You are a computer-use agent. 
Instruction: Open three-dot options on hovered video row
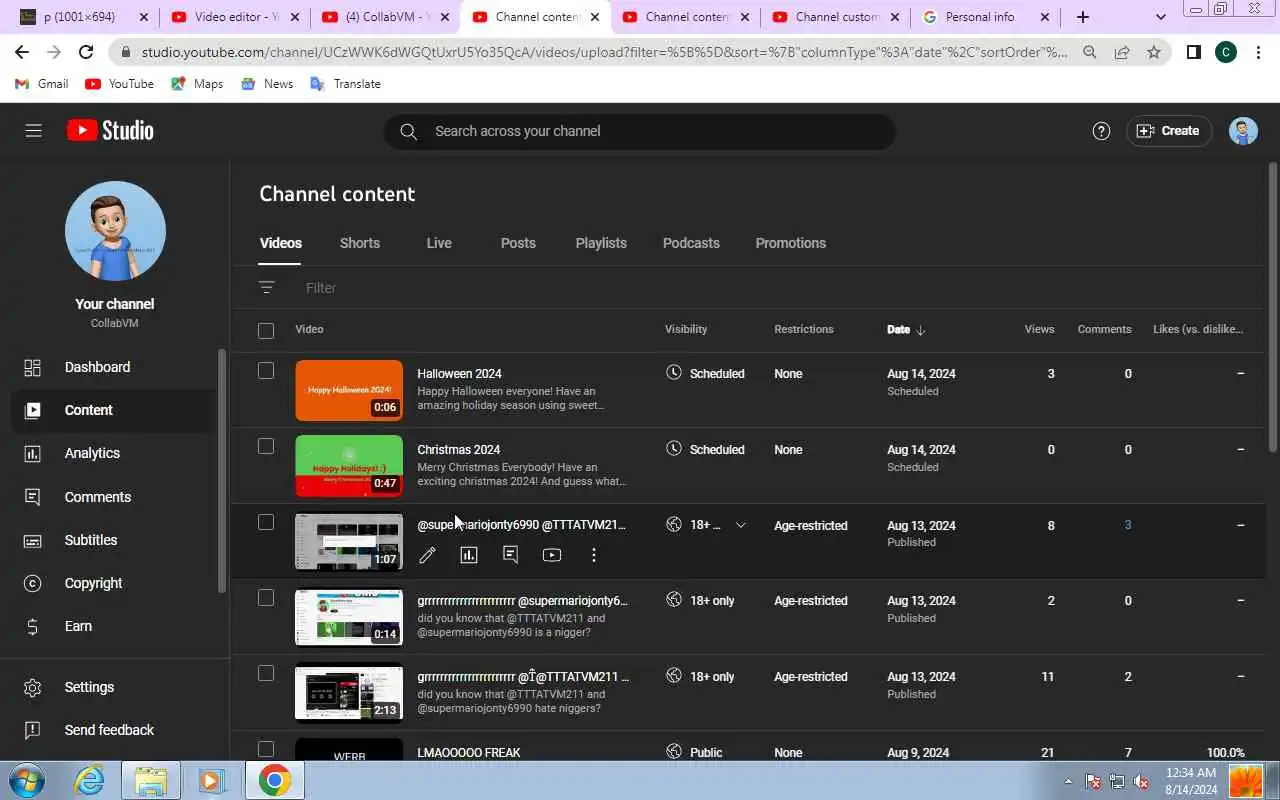(594, 555)
